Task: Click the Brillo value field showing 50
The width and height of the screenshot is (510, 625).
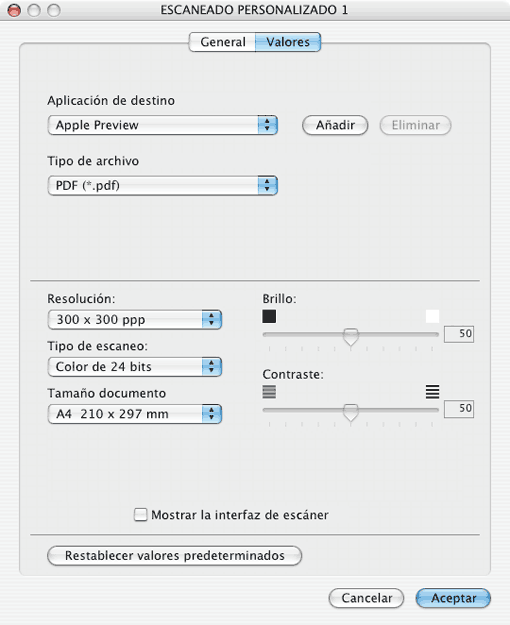Action: pos(459,334)
